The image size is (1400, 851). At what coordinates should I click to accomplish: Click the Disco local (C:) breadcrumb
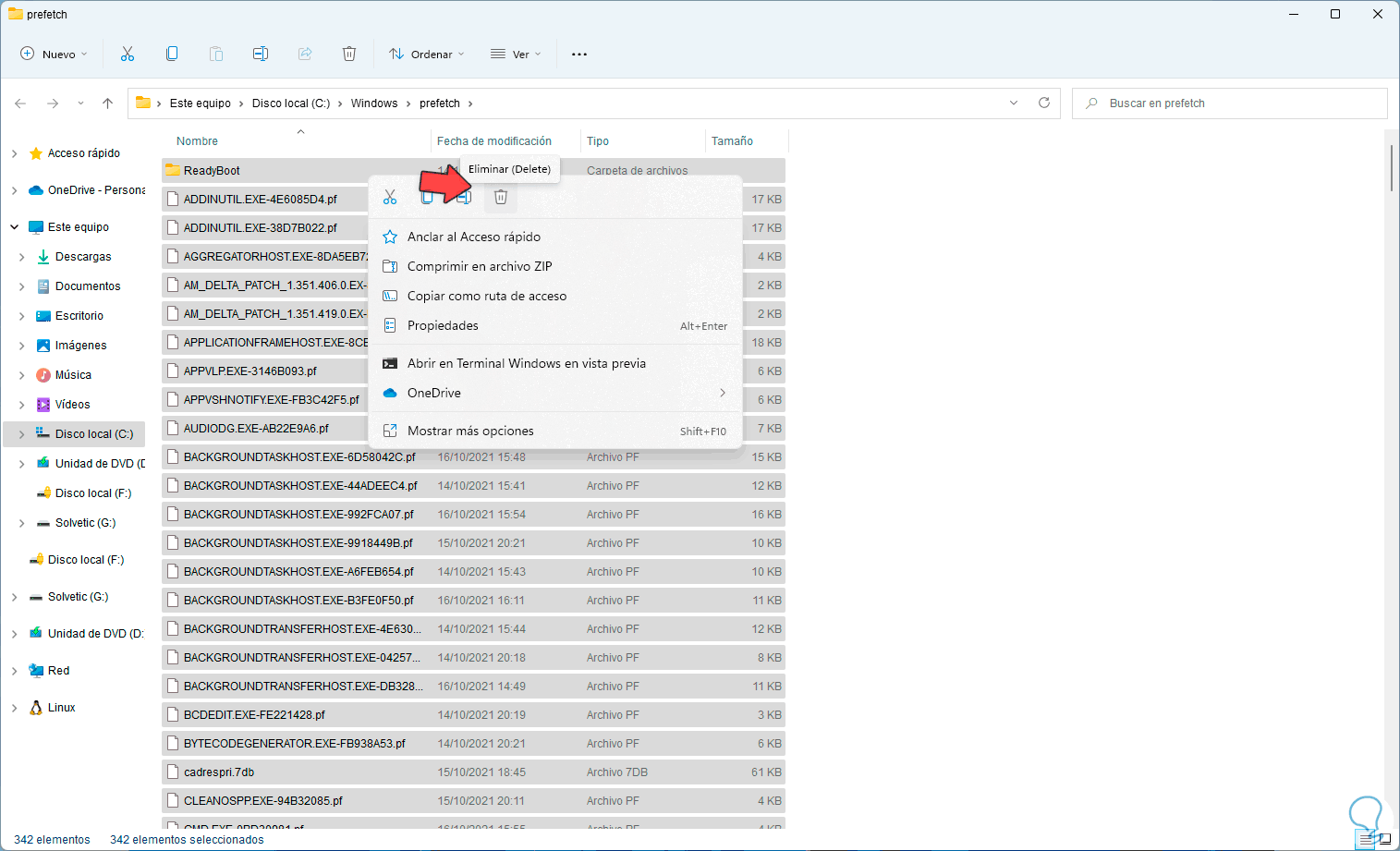coord(291,103)
